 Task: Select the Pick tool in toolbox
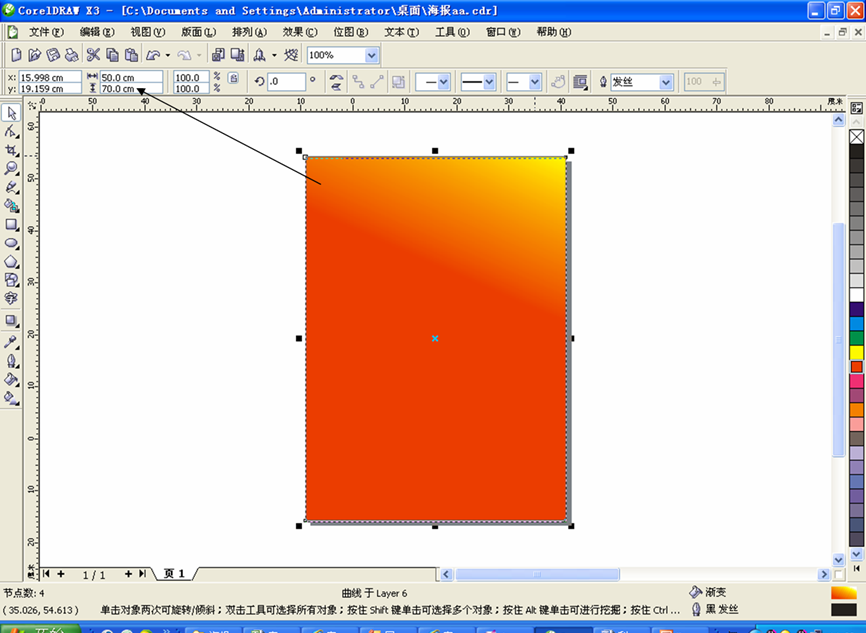(x=11, y=112)
